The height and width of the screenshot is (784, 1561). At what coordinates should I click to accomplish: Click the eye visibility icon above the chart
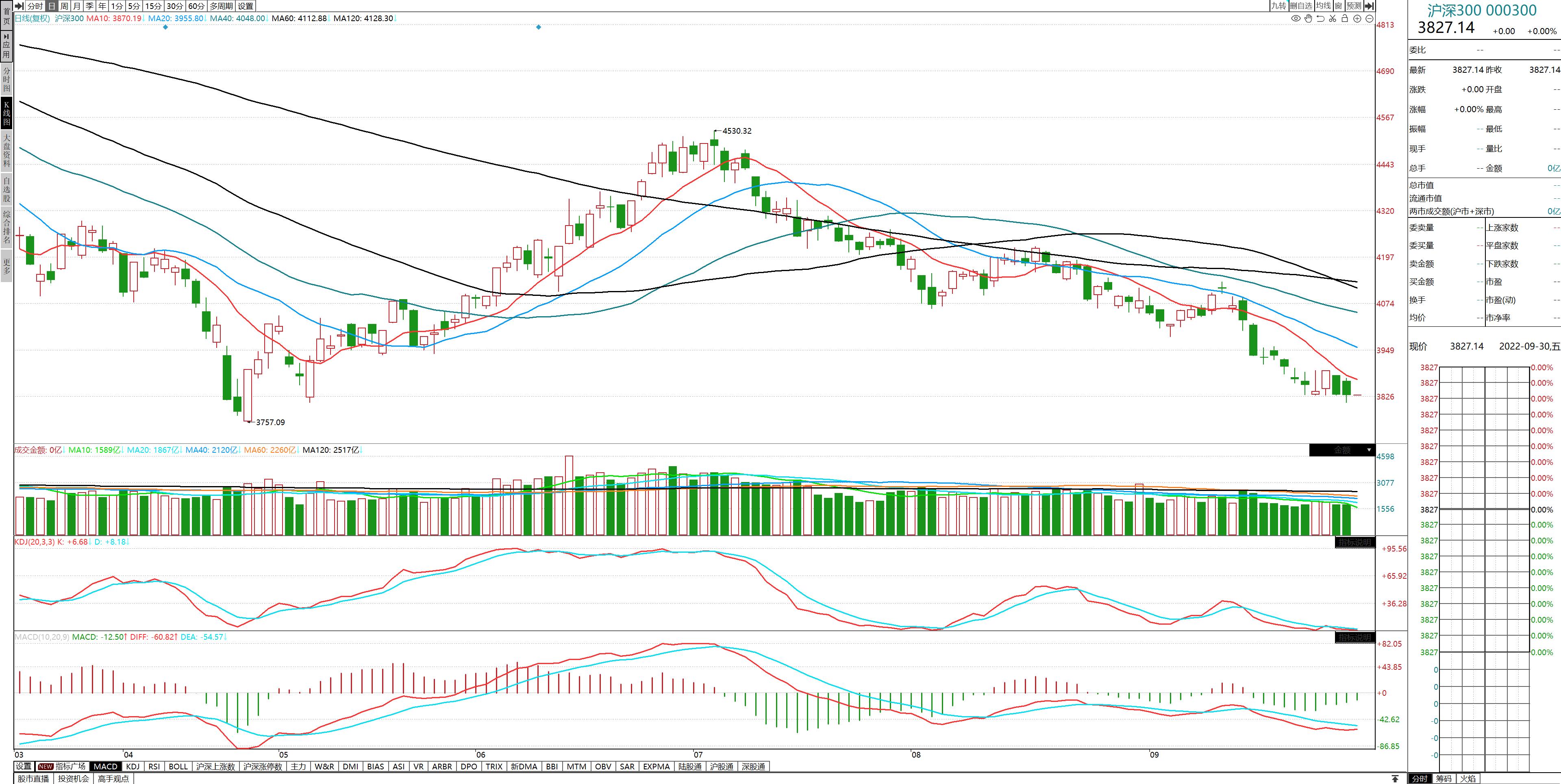1296,19
